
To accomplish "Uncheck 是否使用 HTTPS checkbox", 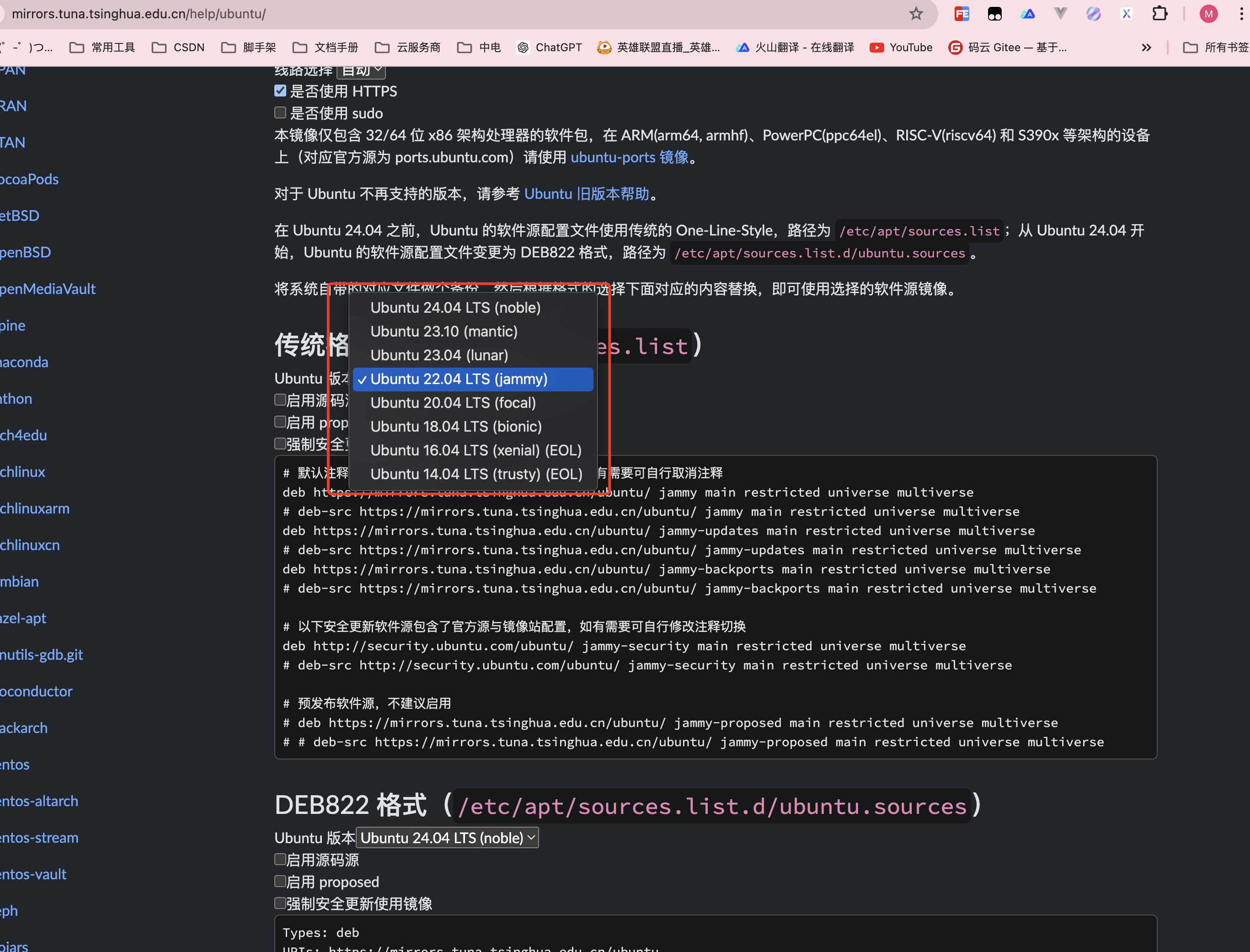I will tap(280, 91).
